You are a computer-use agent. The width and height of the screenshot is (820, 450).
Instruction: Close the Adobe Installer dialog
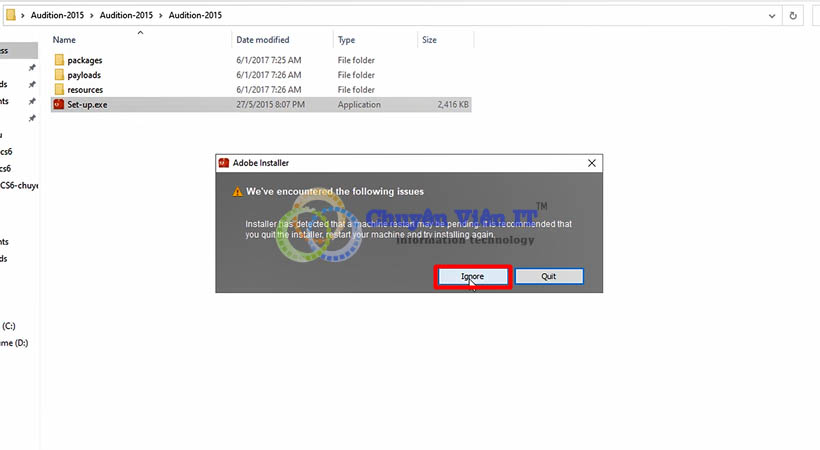click(592, 163)
